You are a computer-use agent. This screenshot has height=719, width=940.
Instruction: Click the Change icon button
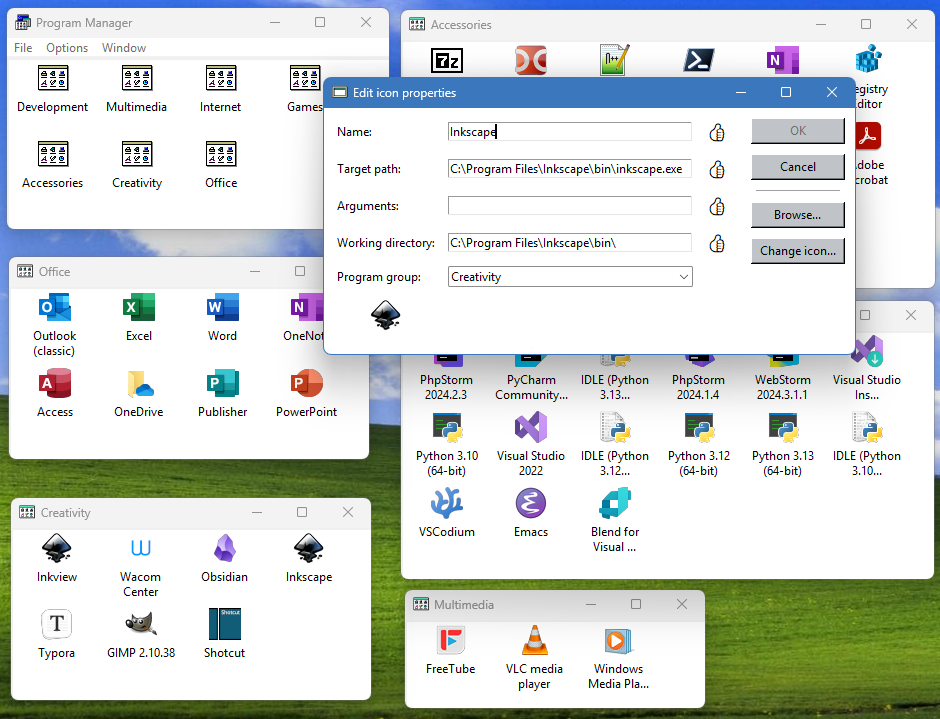pyautogui.click(x=797, y=250)
